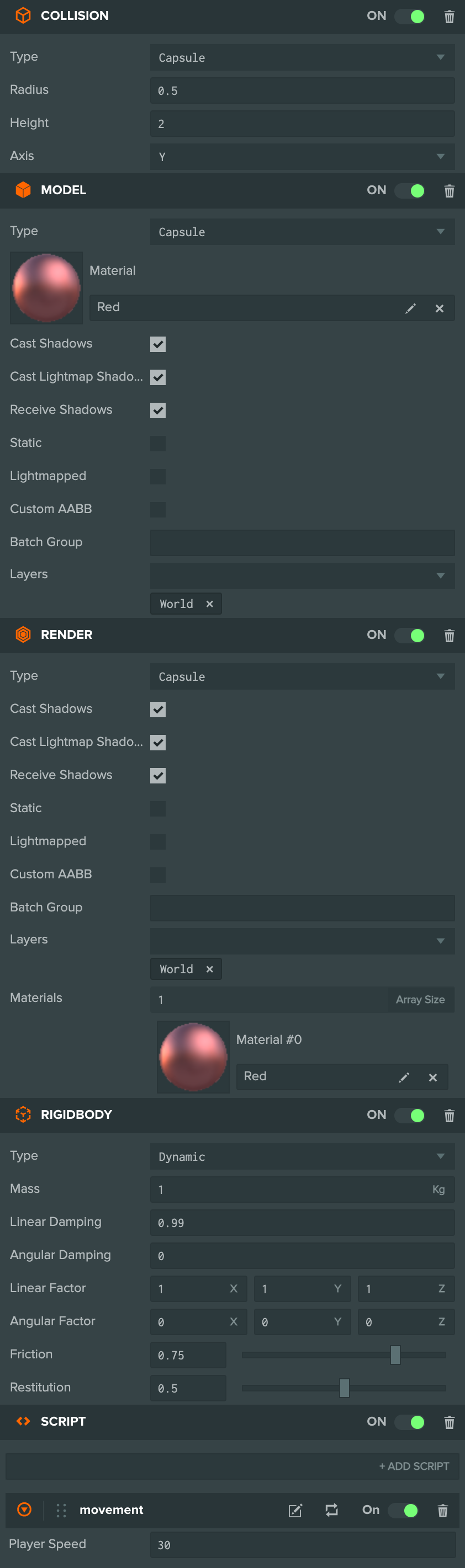The image size is (465, 1568).
Task: Remove Red material from Render Material #0
Action: (433, 1078)
